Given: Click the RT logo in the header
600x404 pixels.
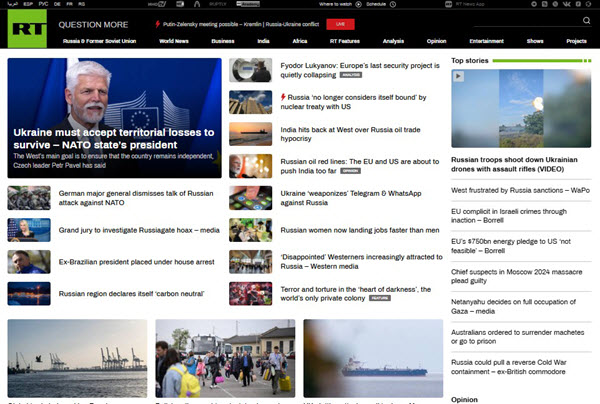Looking at the screenshot, I should pyautogui.click(x=27, y=29).
